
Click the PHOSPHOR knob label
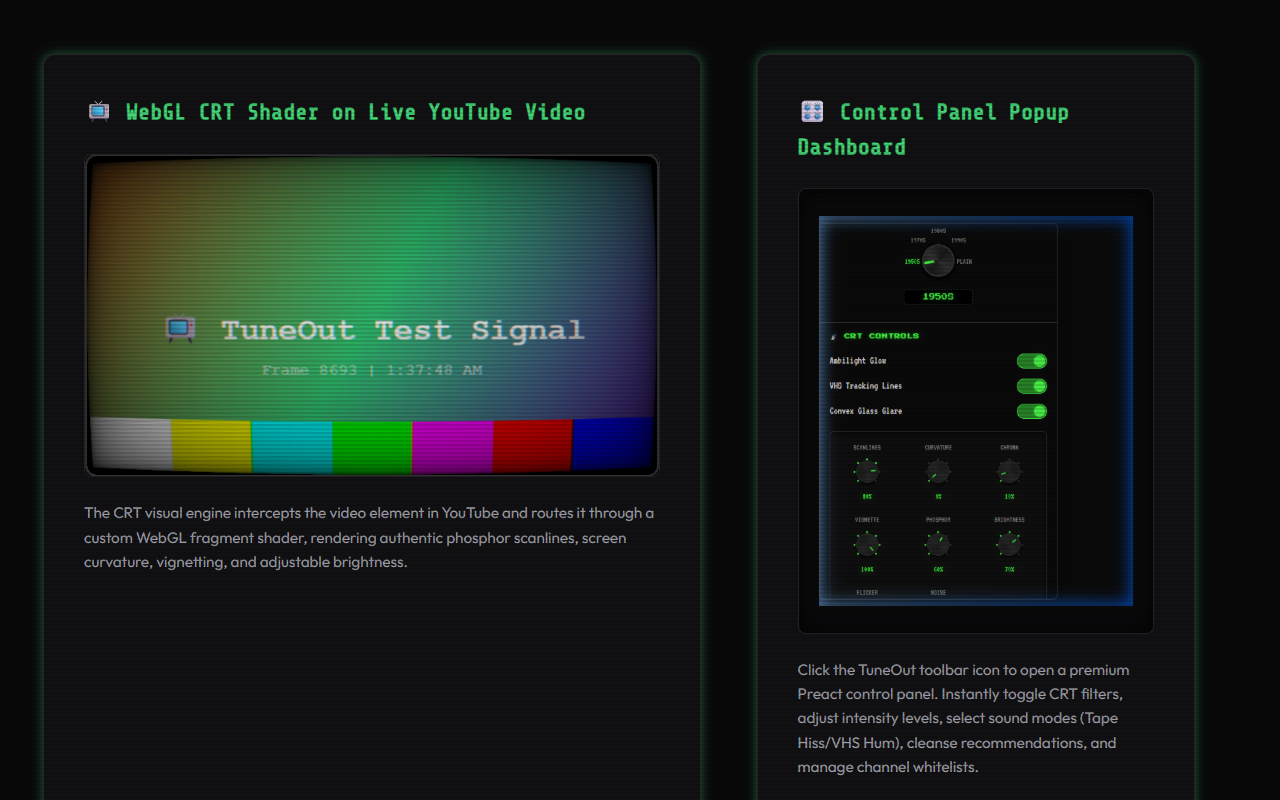(938, 520)
